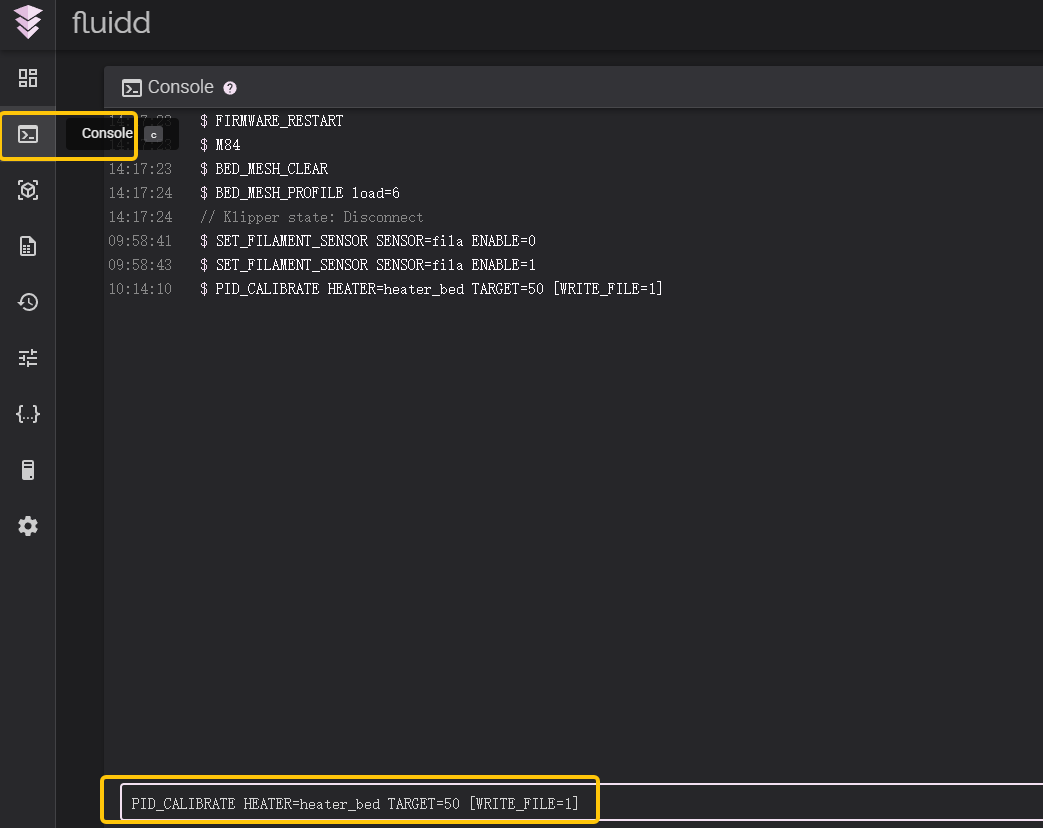
Task: Open the System icon in sidebar
Action: point(28,470)
